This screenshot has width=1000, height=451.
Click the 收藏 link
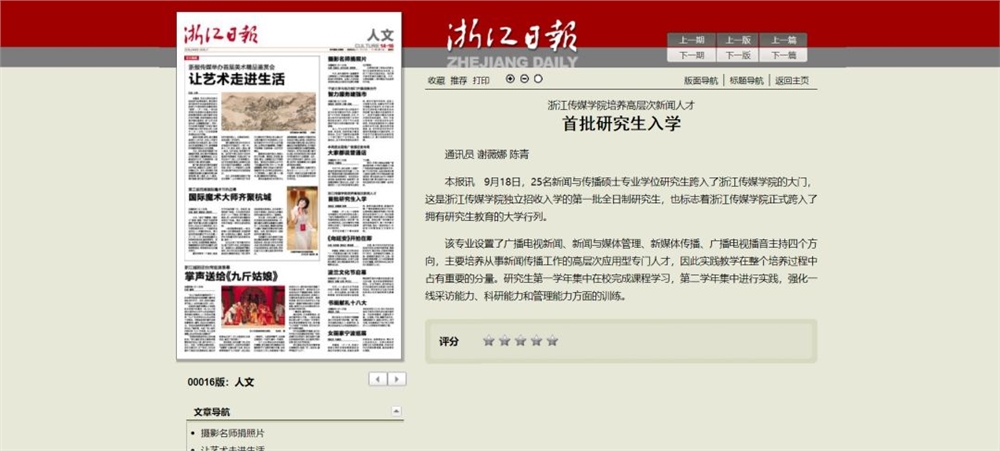click(436, 80)
